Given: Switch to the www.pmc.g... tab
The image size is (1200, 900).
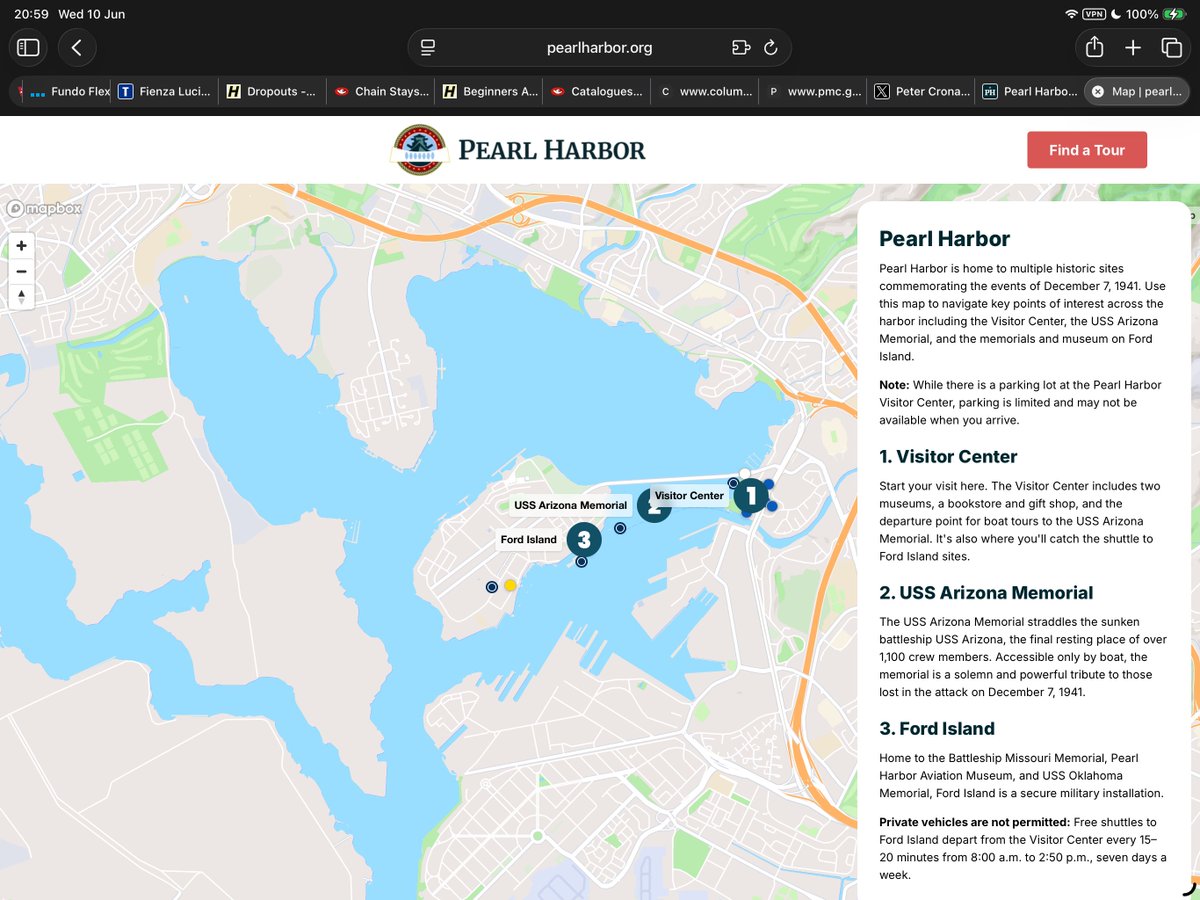Looking at the screenshot, I should 813,91.
